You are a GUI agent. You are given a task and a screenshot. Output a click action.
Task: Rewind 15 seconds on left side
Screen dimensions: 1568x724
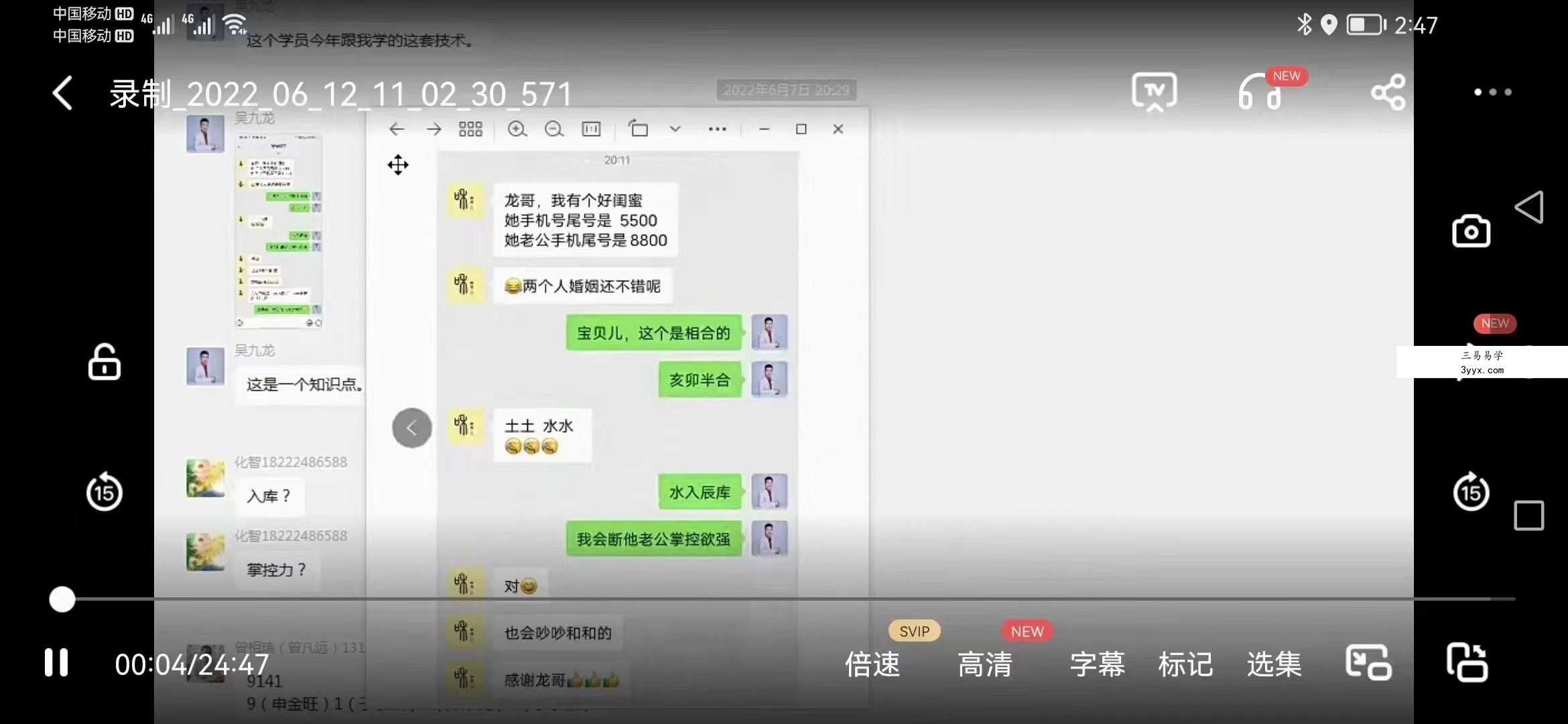tap(105, 491)
